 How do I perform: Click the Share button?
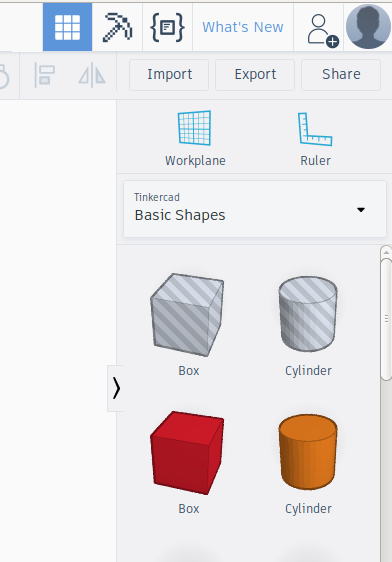[341, 75]
